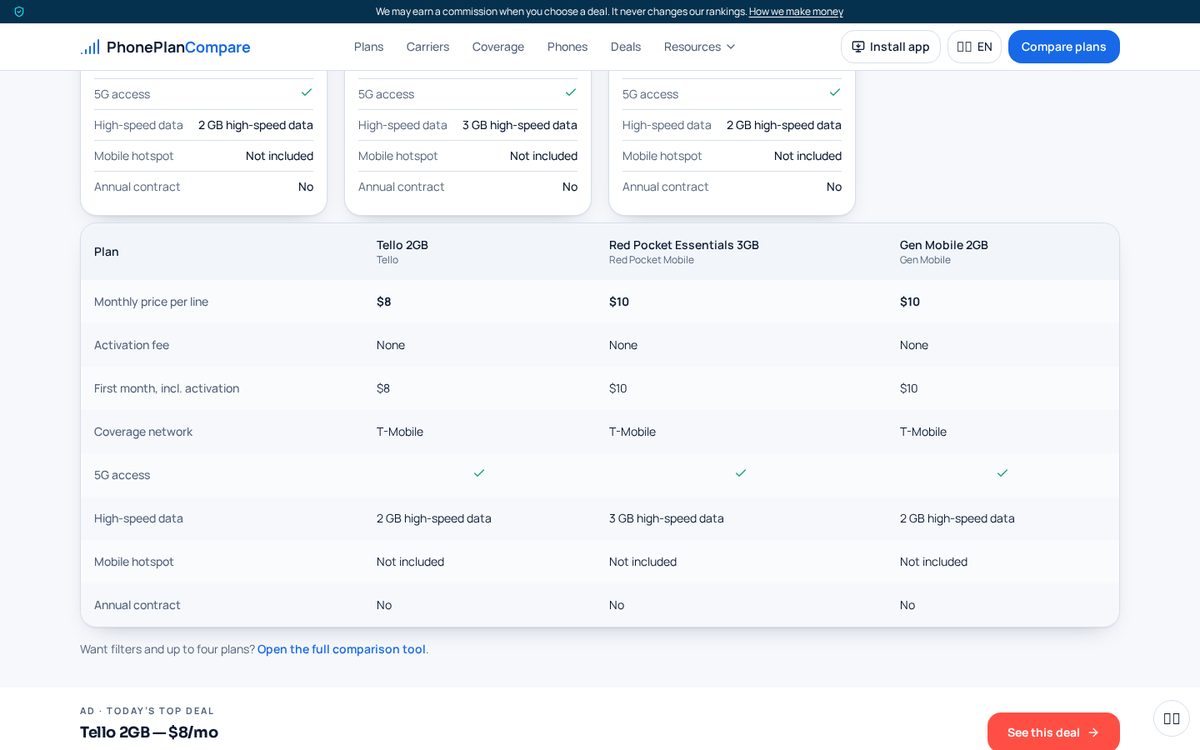Click Activation fee None in the Tello column
Viewport: 1200px width, 750px height.
coord(391,345)
